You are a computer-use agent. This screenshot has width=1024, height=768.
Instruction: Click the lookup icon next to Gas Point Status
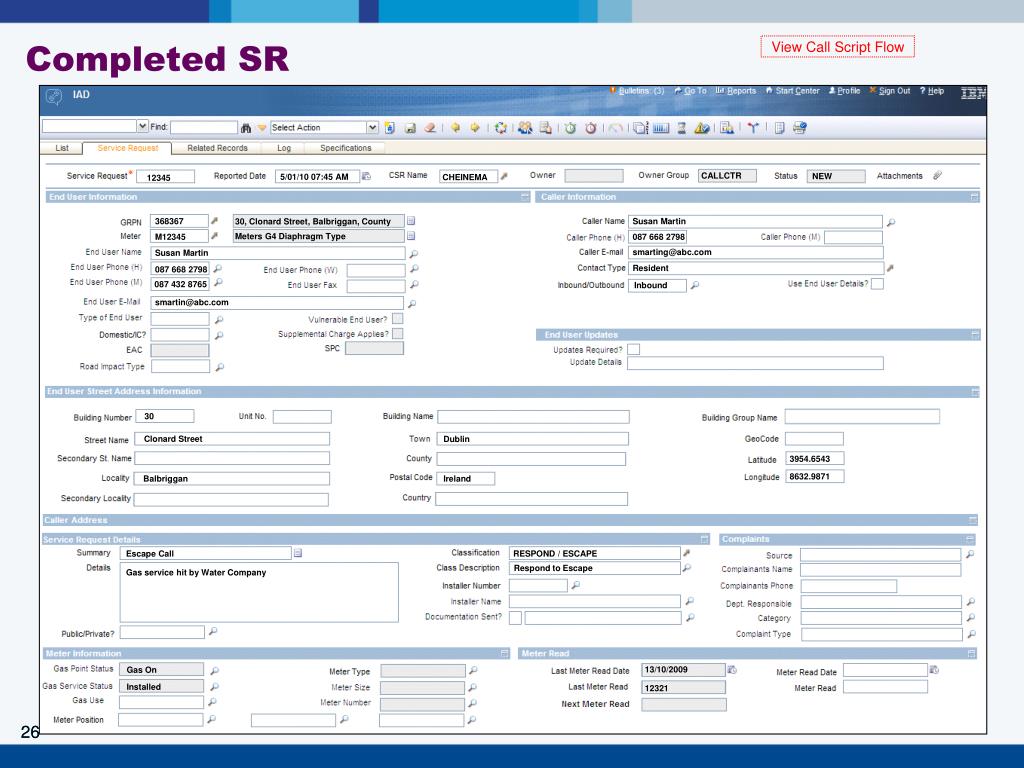pos(215,670)
